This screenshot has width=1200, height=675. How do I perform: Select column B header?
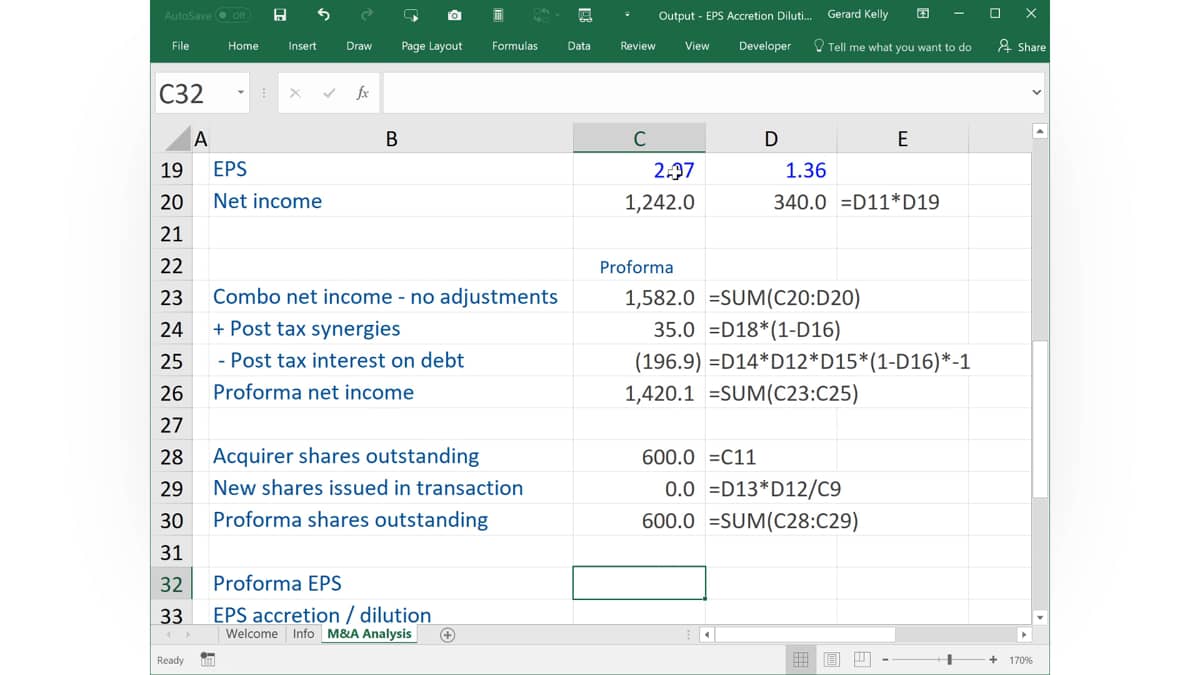click(x=391, y=139)
